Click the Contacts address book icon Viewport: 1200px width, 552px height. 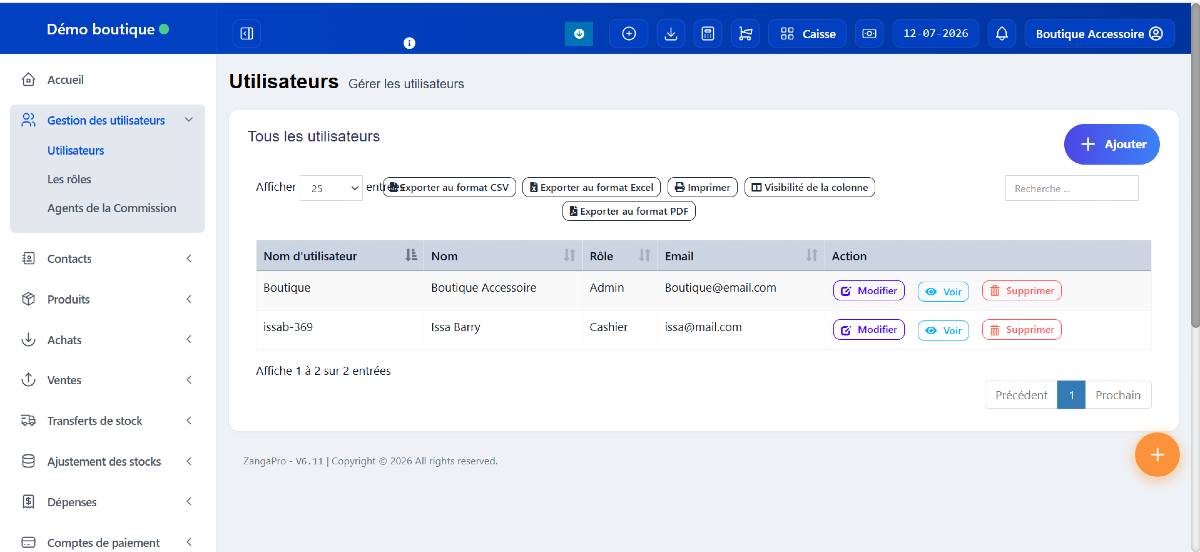[x=29, y=258]
